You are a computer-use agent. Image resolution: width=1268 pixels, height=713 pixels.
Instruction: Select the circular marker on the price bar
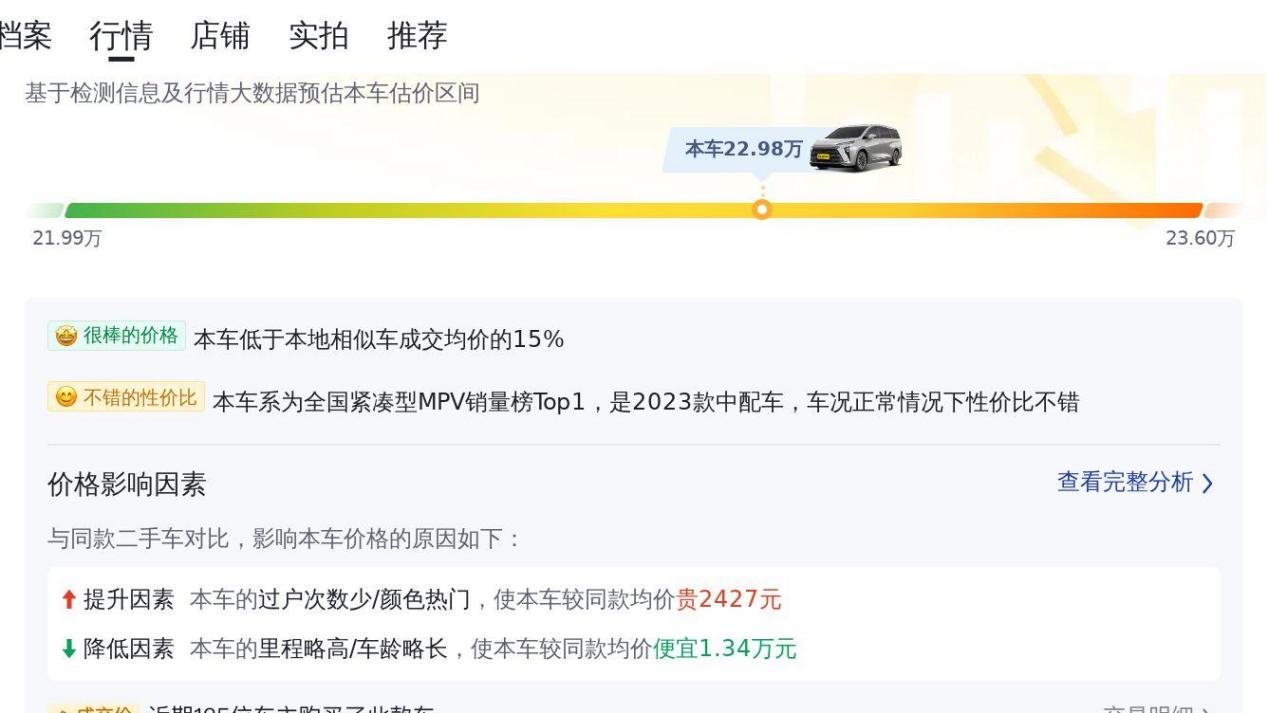(762, 210)
